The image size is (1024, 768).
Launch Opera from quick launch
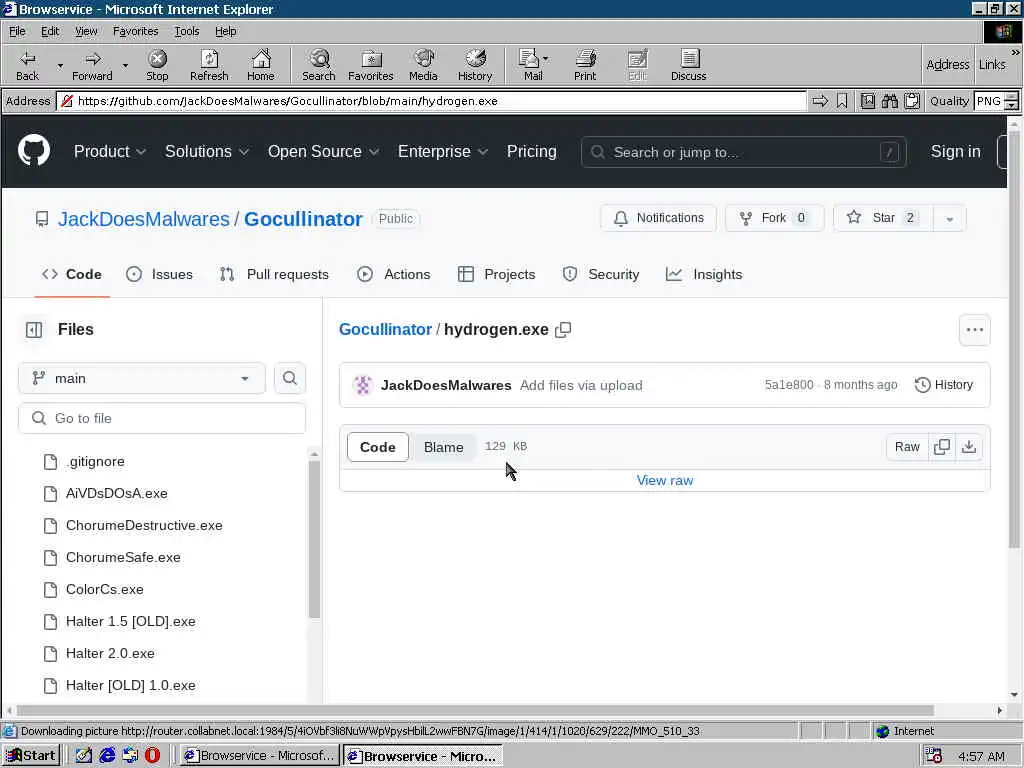coord(152,756)
